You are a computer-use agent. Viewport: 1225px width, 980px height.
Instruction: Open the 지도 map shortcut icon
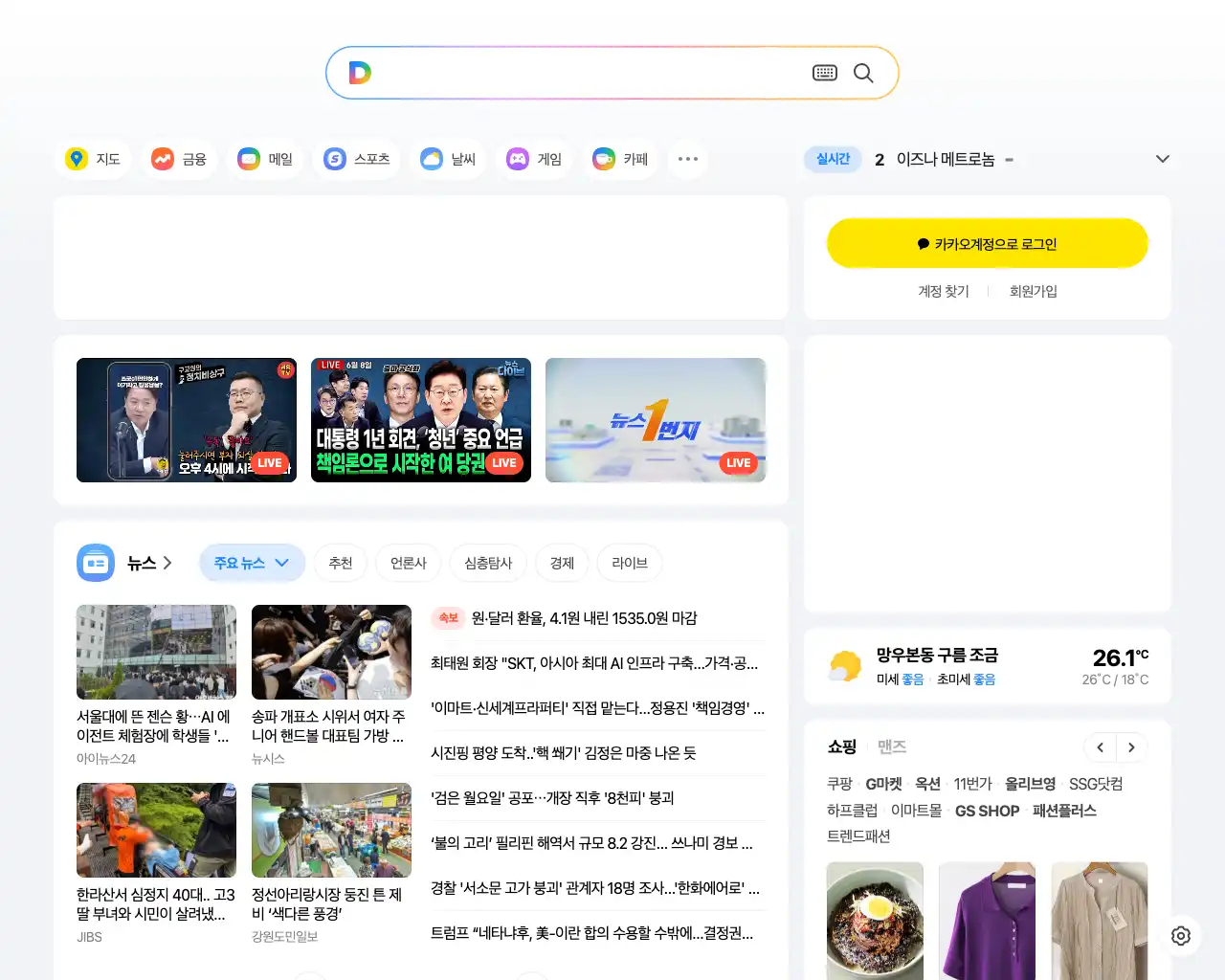[x=77, y=159]
